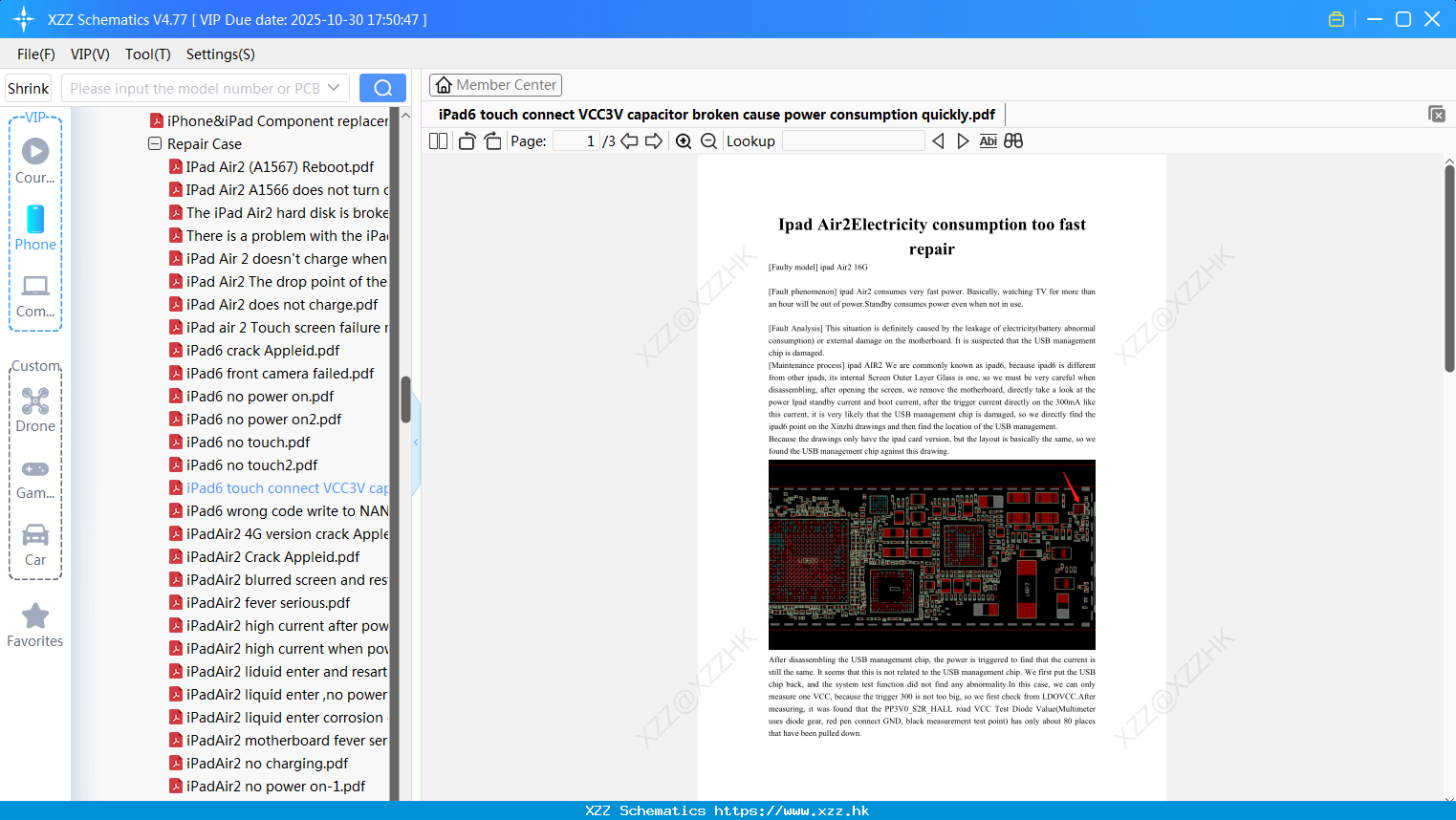Screen dimensions: 1456x820
Task: Click the page number field
Action: click(576, 141)
